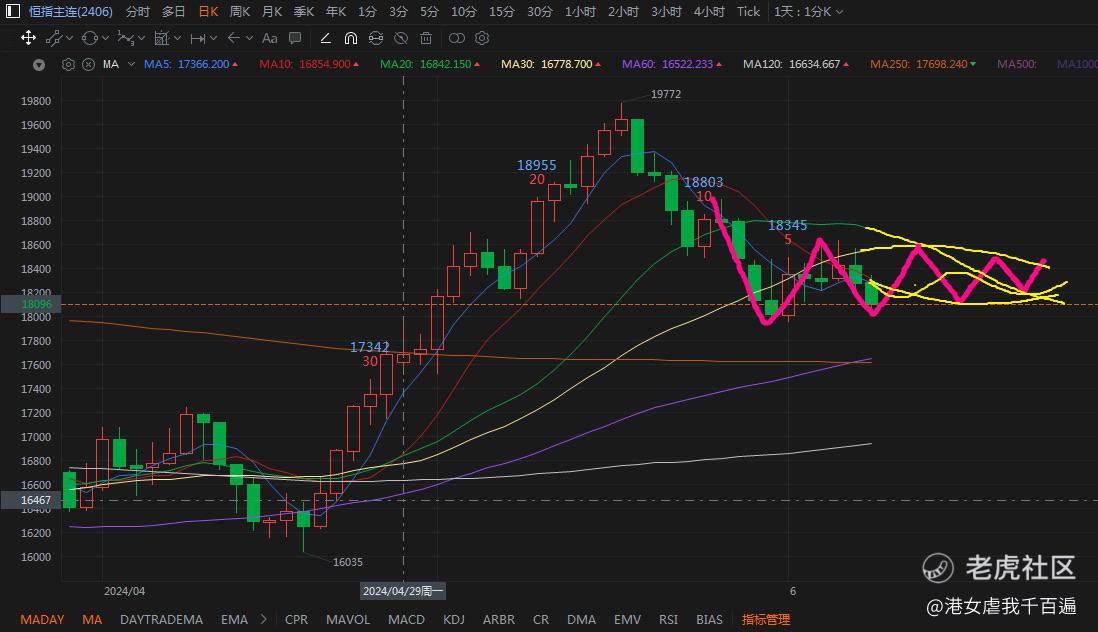1098x632 pixels.
Task: Select the arrow annotation tool
Action: [234, 38]
